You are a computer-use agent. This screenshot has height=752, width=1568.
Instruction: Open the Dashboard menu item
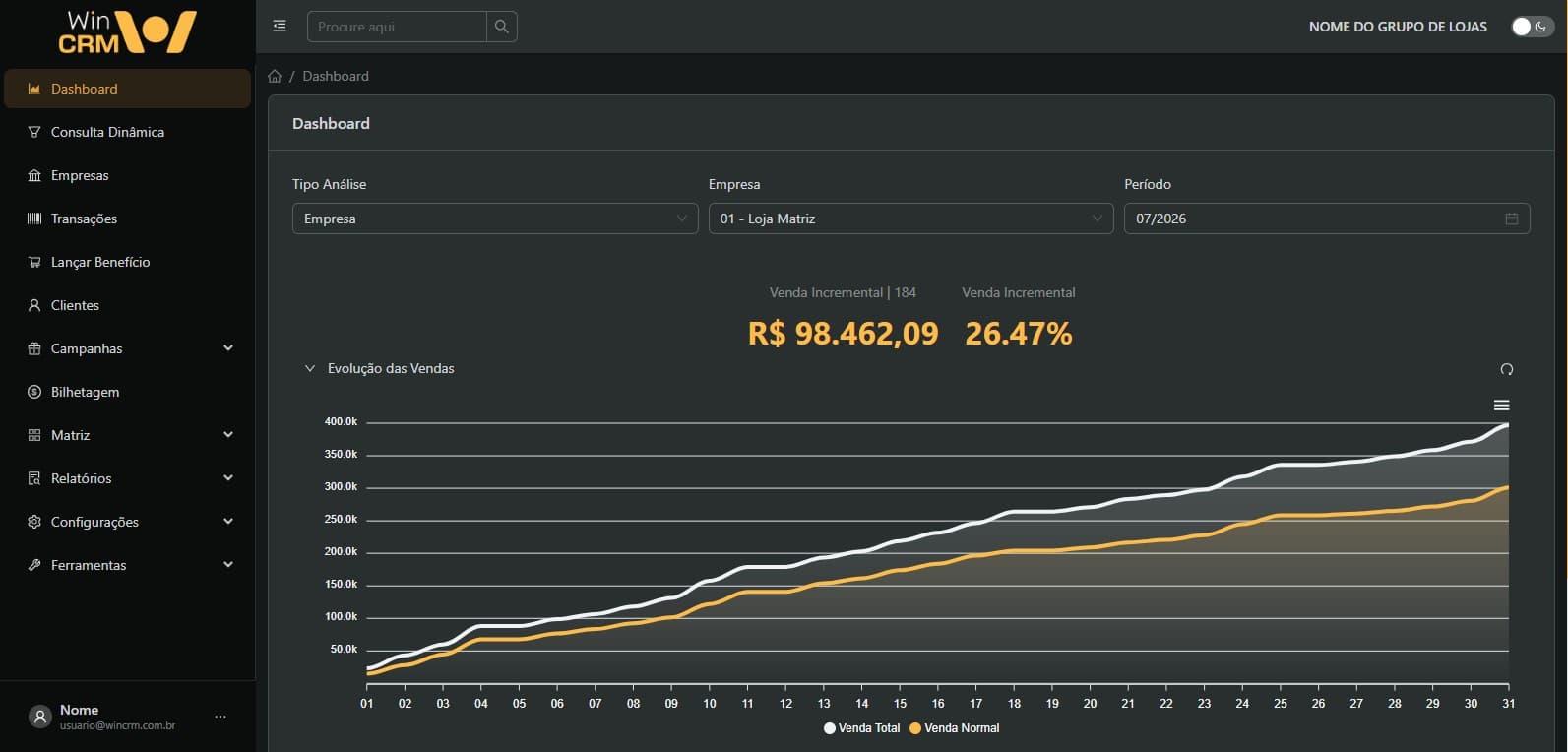pos(128,89)
